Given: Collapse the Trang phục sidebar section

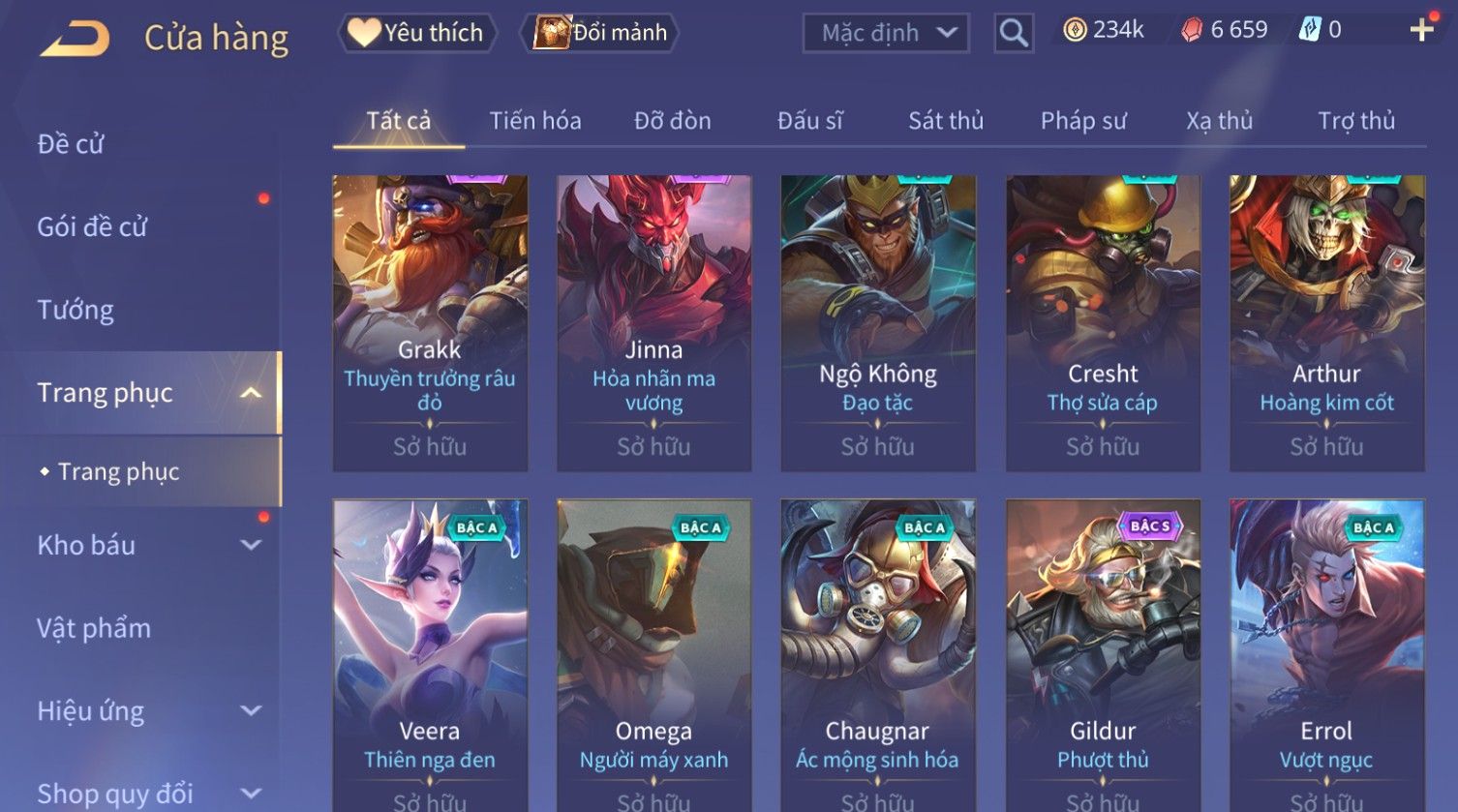Looking at the screenshot, I should pos(251,393).
